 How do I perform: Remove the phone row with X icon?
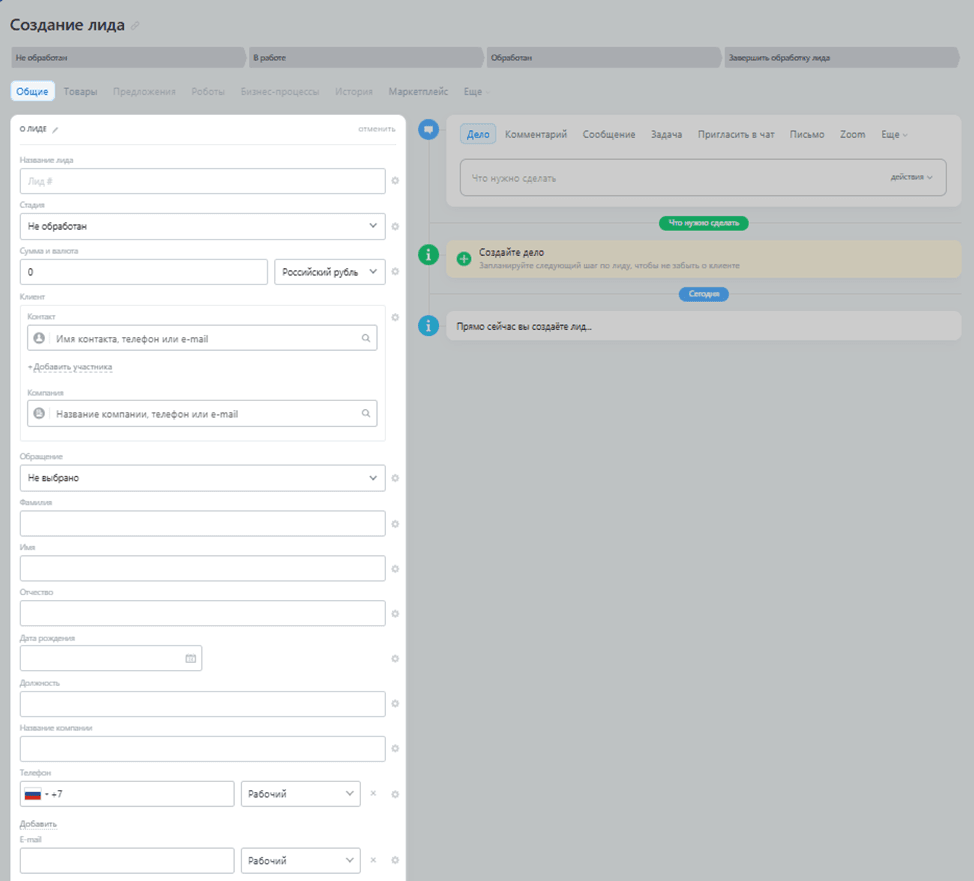coord(373,793)
